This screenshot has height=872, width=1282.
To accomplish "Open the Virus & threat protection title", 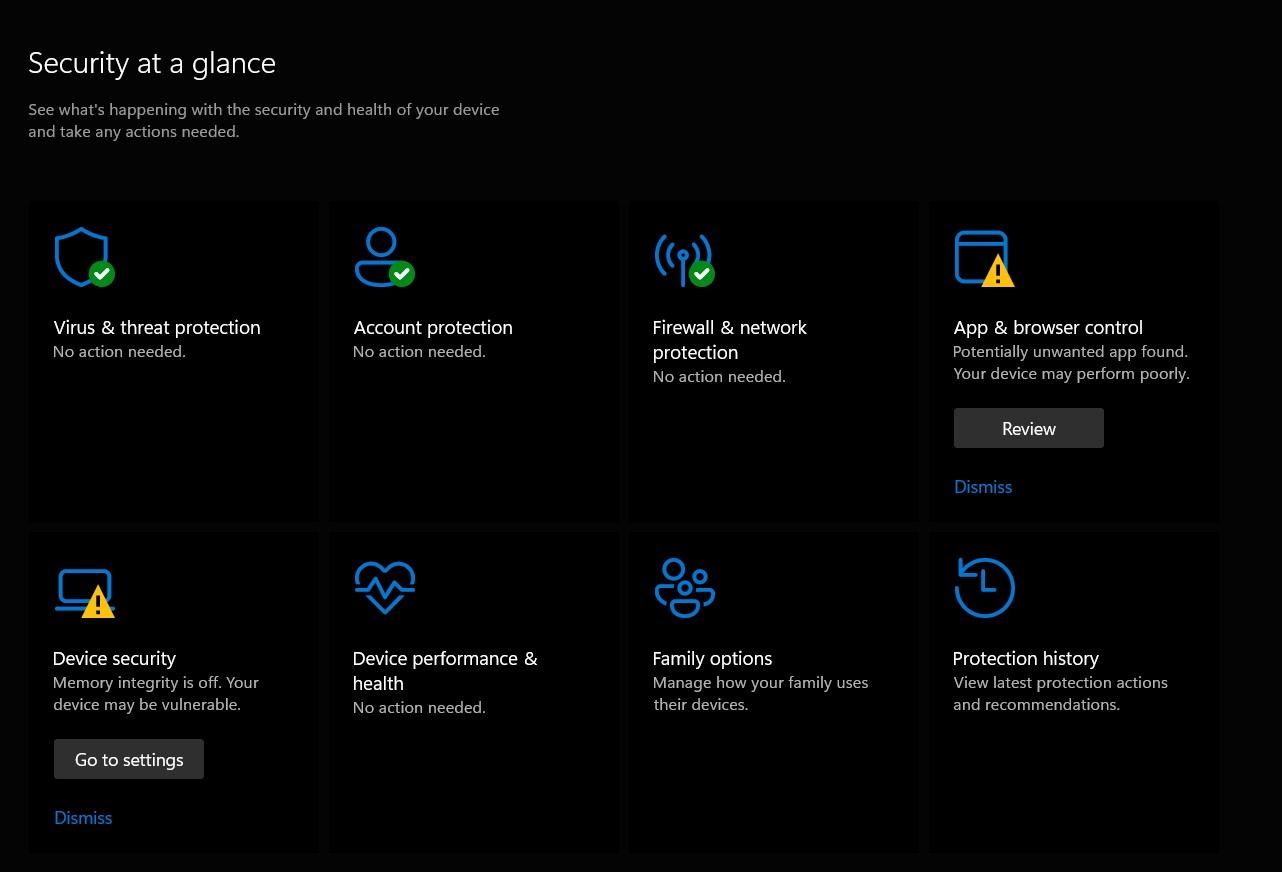I will point(156,328).
